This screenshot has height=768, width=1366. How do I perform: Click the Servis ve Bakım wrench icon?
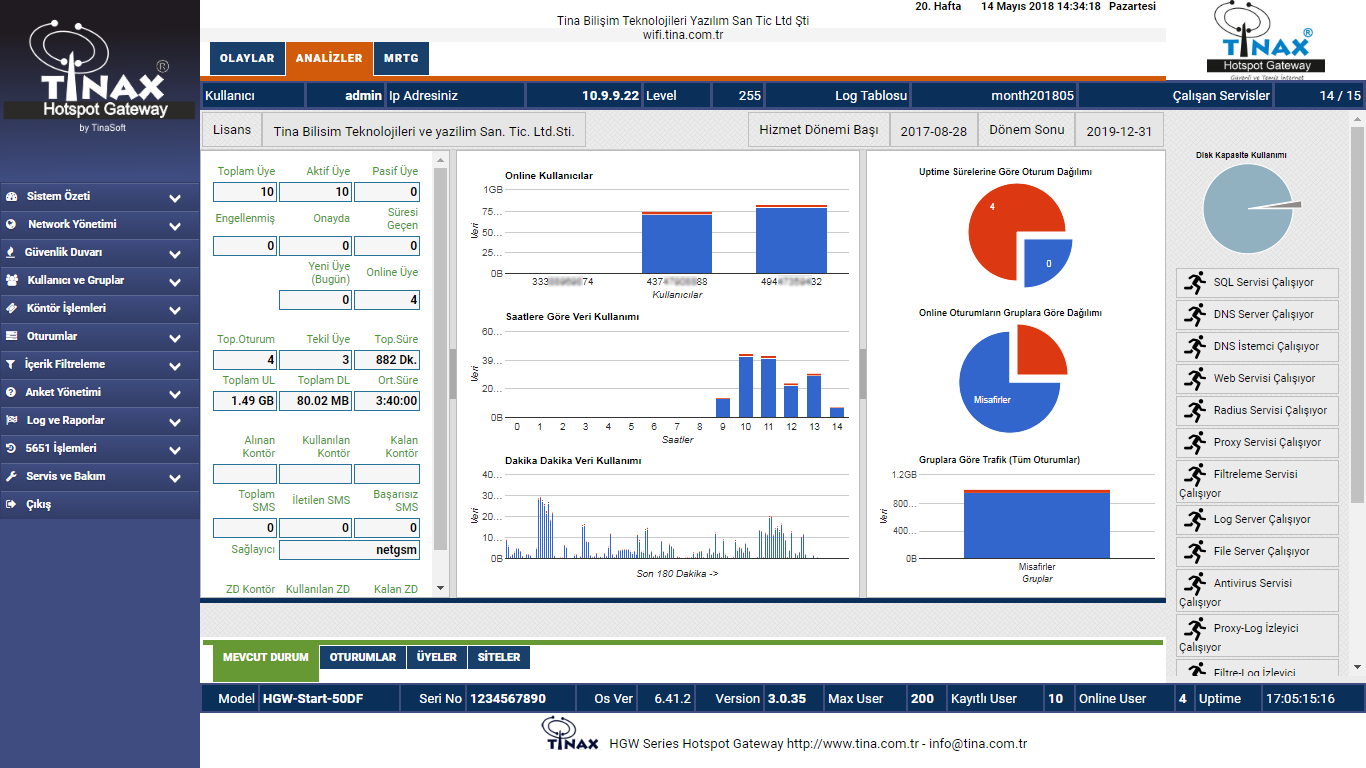tap(11, 477)
